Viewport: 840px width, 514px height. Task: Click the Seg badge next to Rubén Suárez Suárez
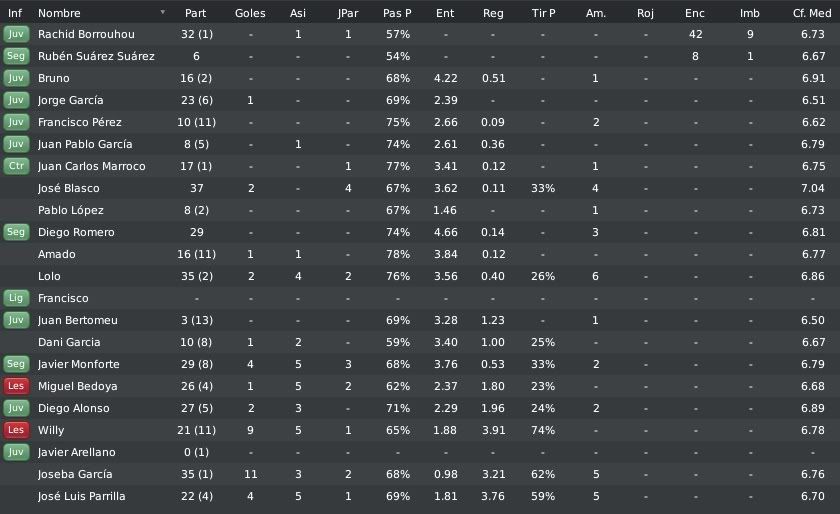coord(16,56)
